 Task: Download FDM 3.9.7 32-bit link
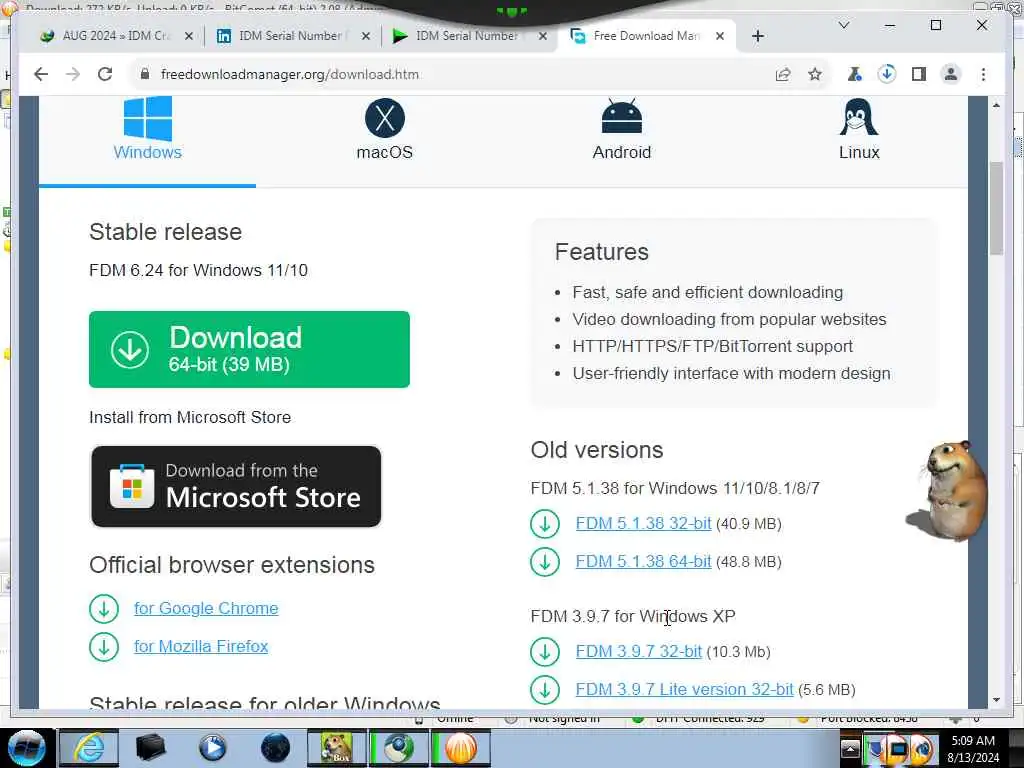[x=639, y=652]
